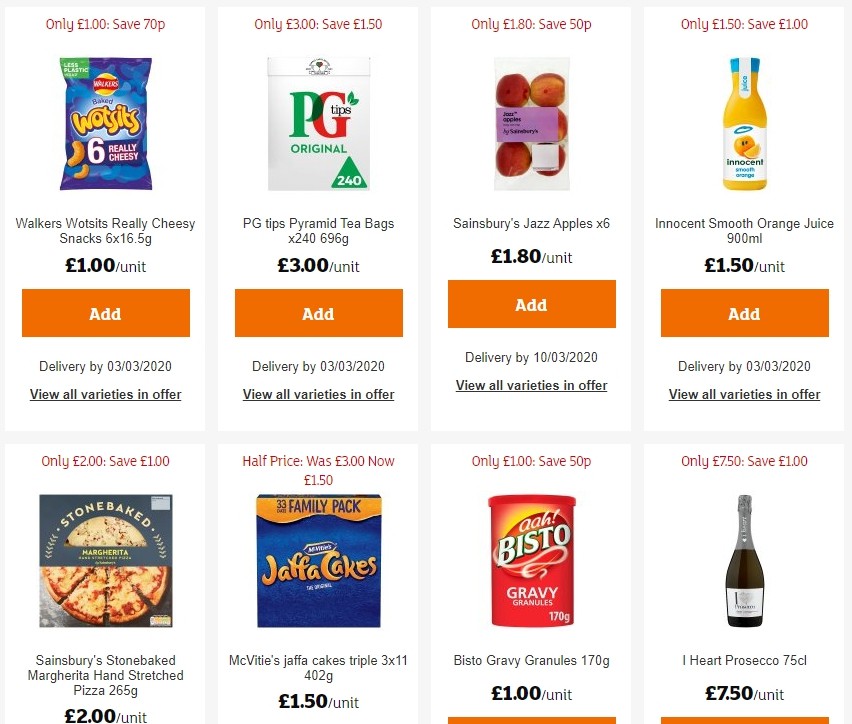Viewport: 852px width, 724px height.
Task: View all varieties in the PG tips offer
Action: [x=318, y=394]
